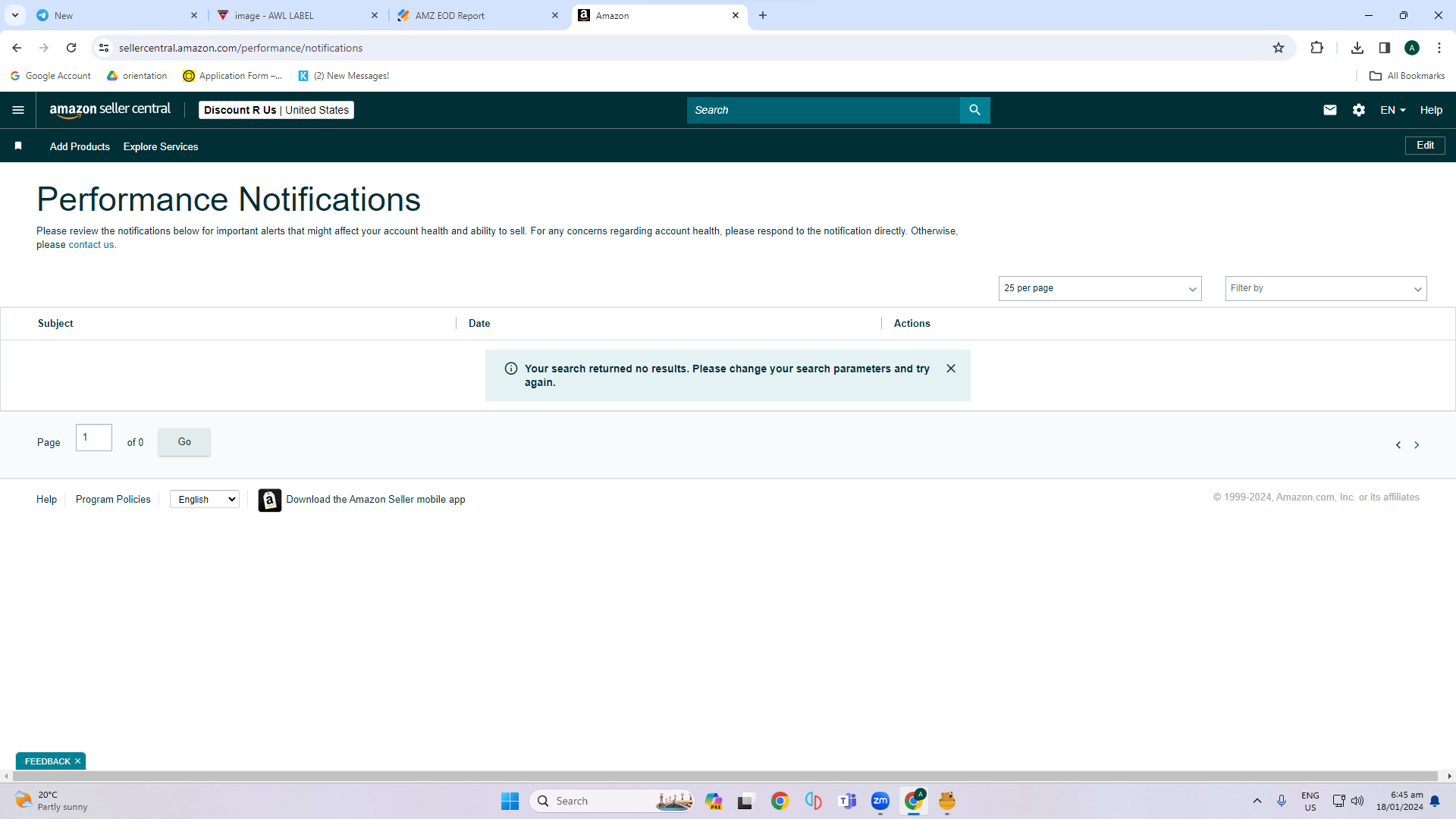Click the page number input field

[x=94, y=438]
